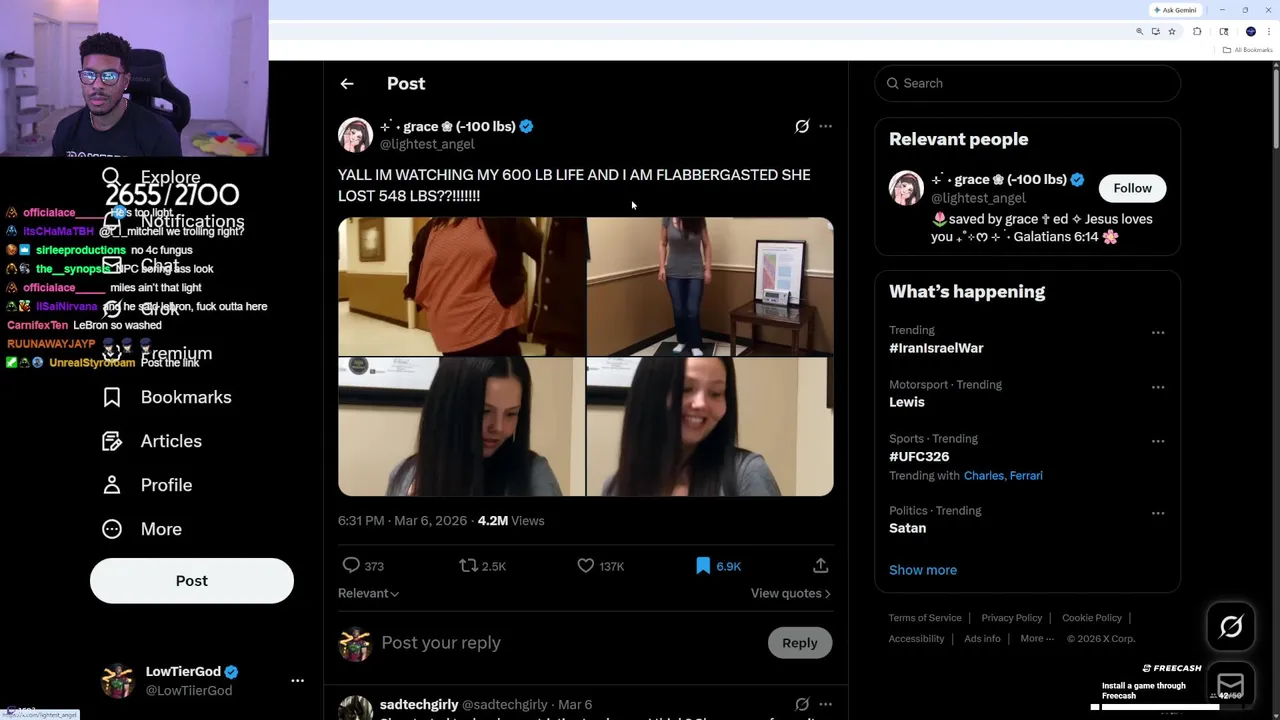This screenshot has height=720, width=1280.
Task: Click the sidebar Post button
Action: click(192, 581)
